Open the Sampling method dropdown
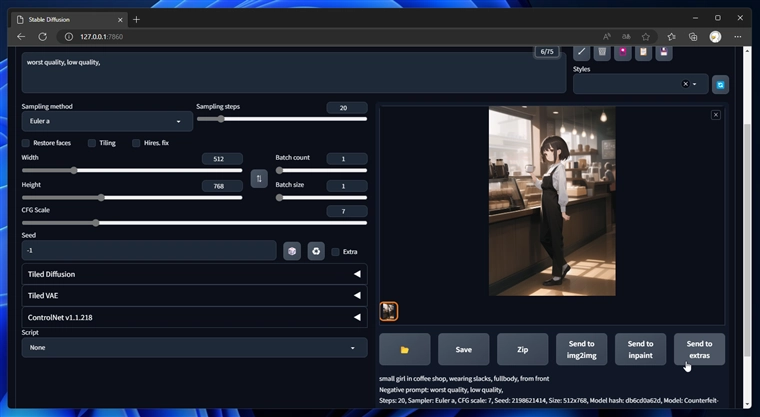The height and width of the screenshot is (417, 760). pos(107,121)
